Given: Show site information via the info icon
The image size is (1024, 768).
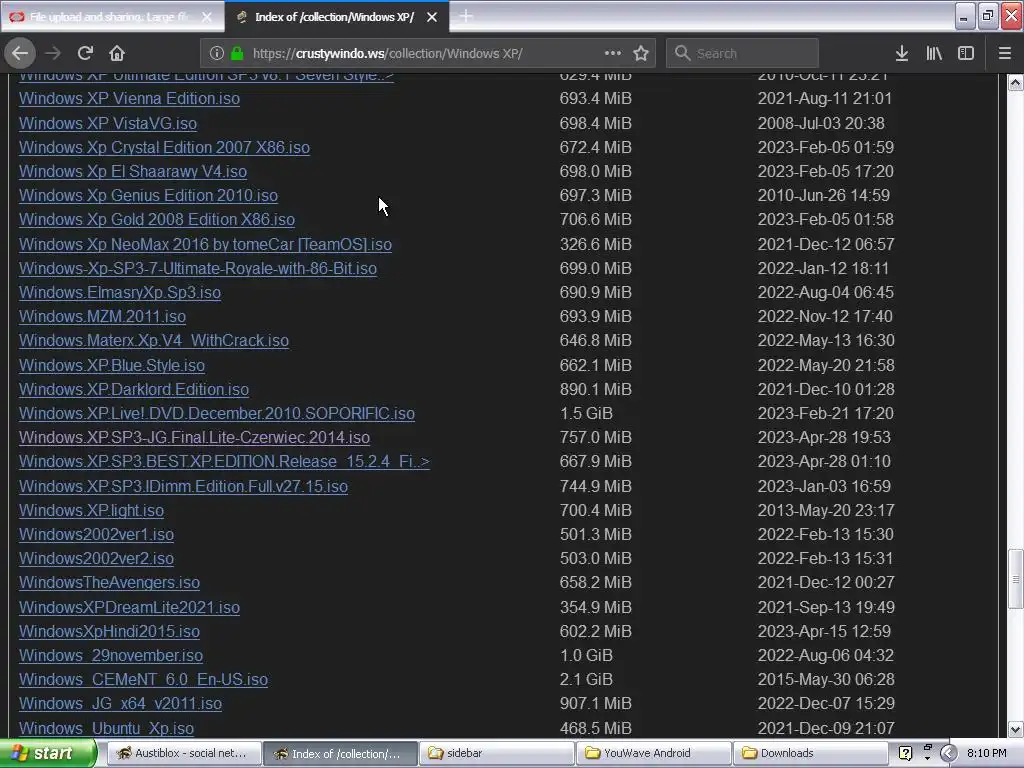Looking at the screenshot, I should click(217, 53).
